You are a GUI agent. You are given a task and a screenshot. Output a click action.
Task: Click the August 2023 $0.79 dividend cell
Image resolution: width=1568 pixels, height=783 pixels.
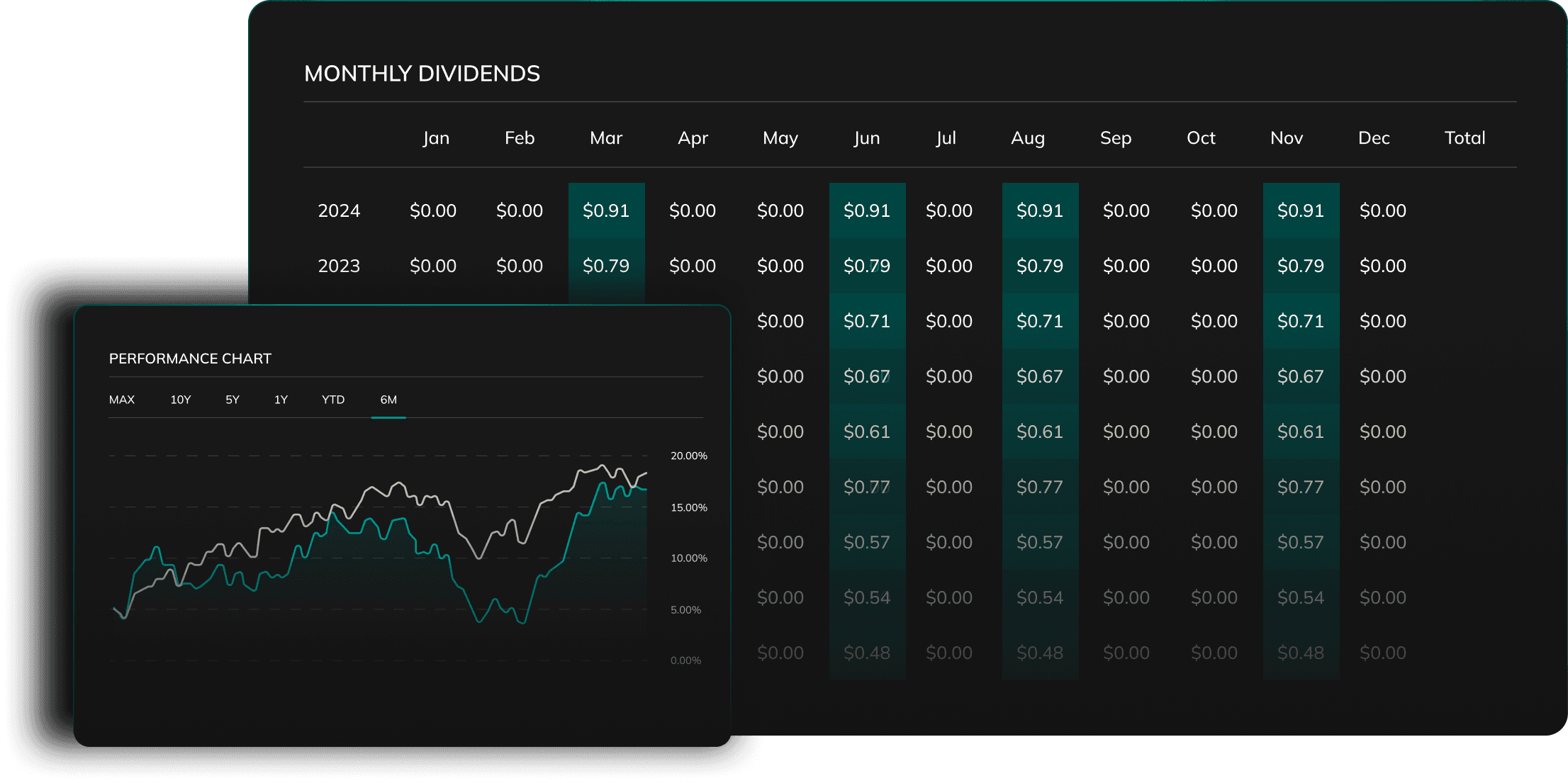(1040, 266)
